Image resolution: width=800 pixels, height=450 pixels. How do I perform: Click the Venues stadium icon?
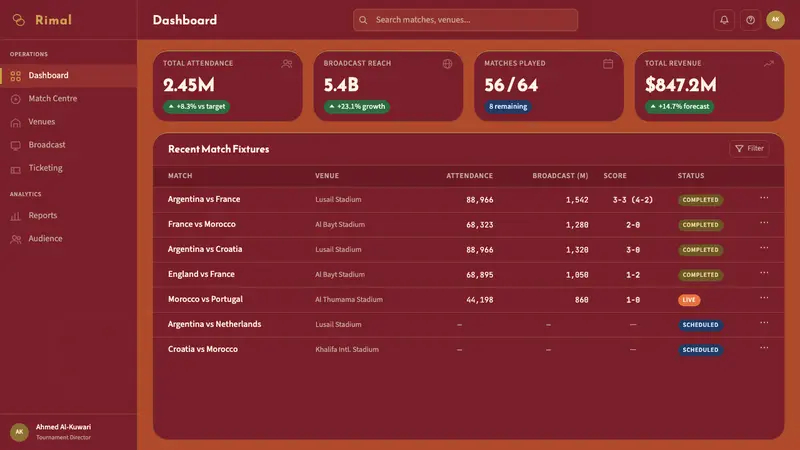pos(16,122)
